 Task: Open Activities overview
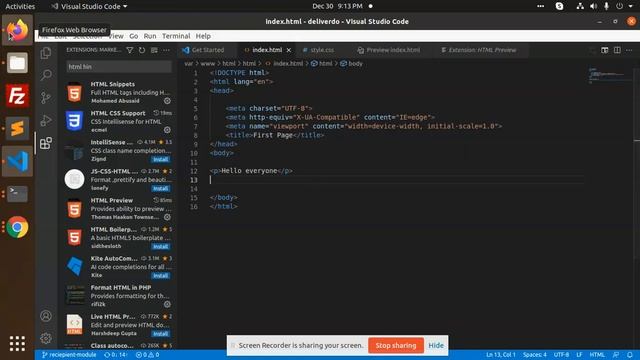pos(20,6)
